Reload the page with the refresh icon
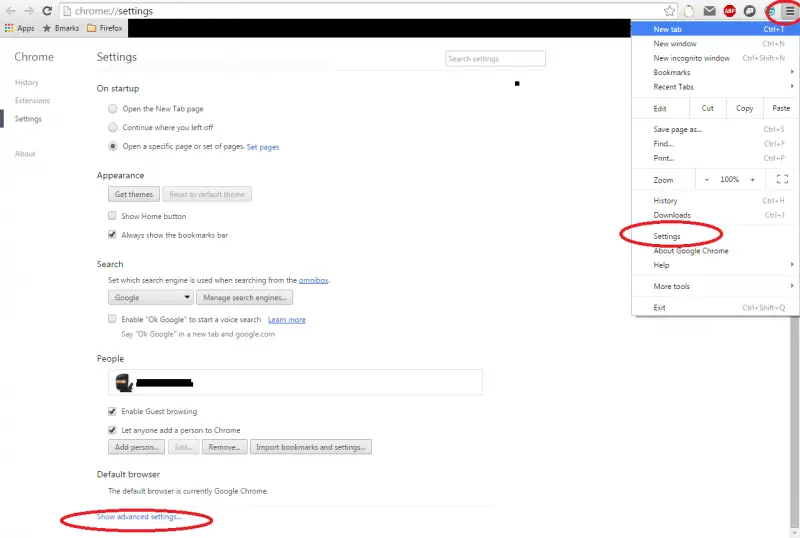The height and width of the screenshot is (538, 800). tap(47, 11)
